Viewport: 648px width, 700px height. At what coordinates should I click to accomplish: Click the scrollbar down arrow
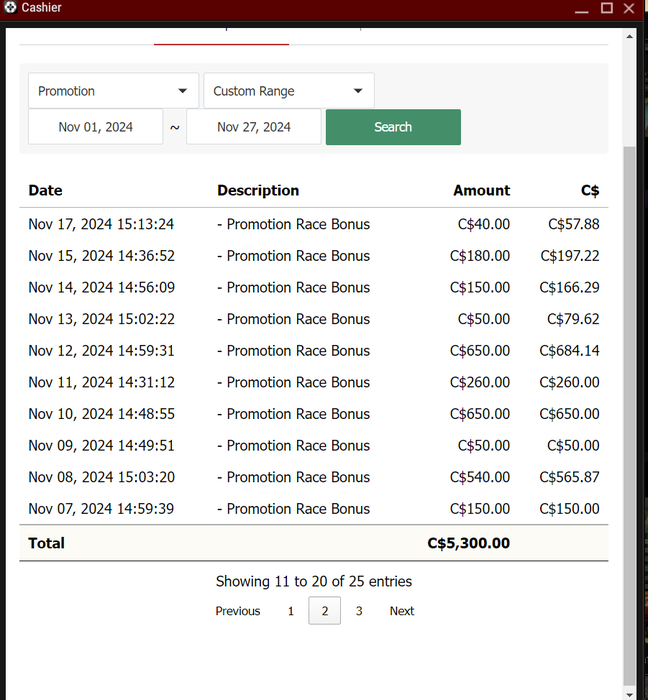[629, 693]
